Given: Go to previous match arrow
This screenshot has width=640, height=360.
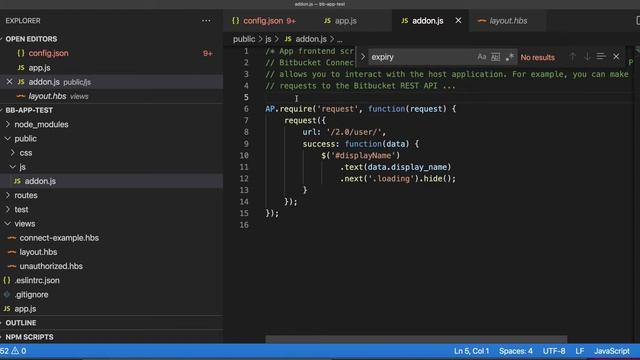Looking at the screenshot, I should [x=573, y=57].
